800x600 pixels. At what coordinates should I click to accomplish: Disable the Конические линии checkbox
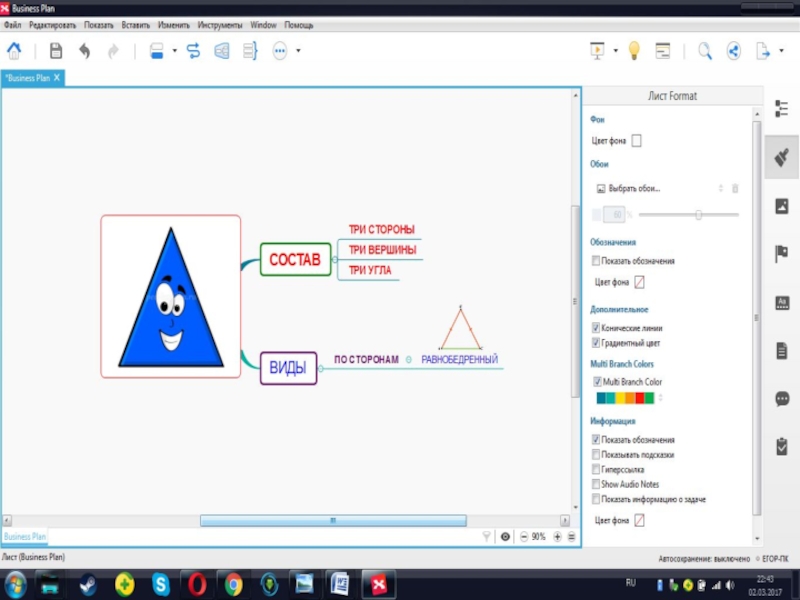point(596,328)
